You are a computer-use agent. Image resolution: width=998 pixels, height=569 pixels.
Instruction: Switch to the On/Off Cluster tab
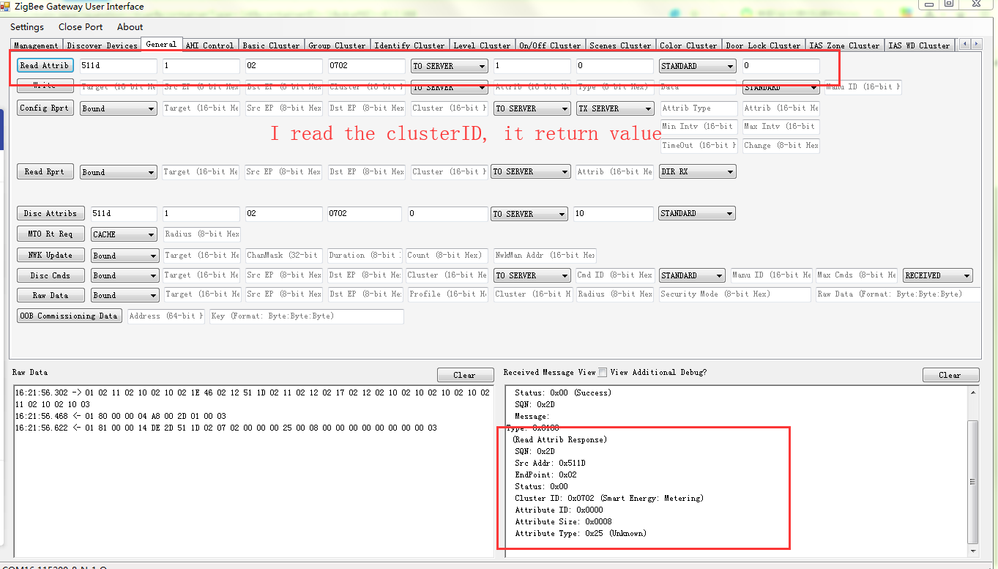pos(550,45)
